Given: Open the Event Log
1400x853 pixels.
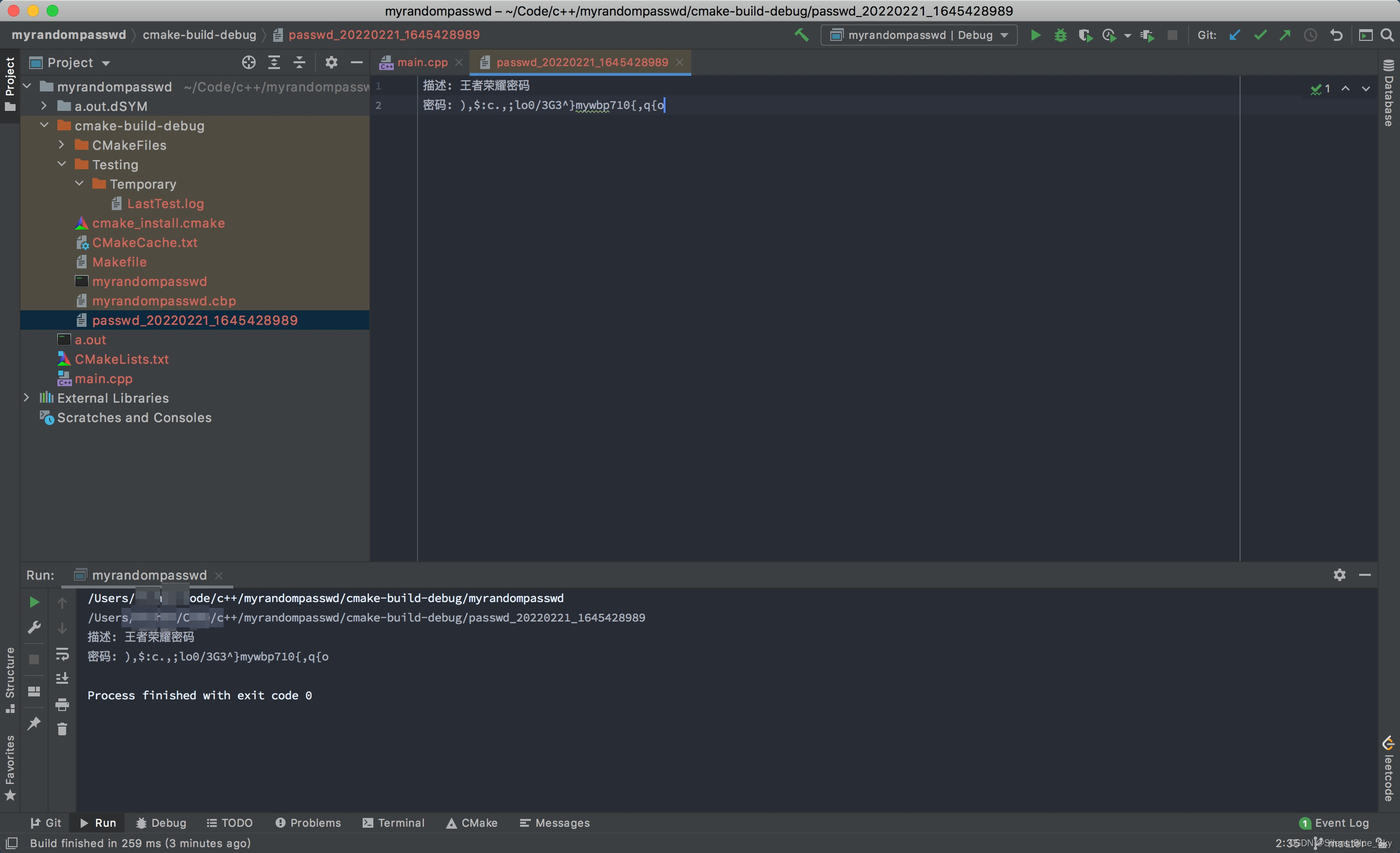Looking at the screenshot, I should pyautogui.click(x=1334, y=822).
